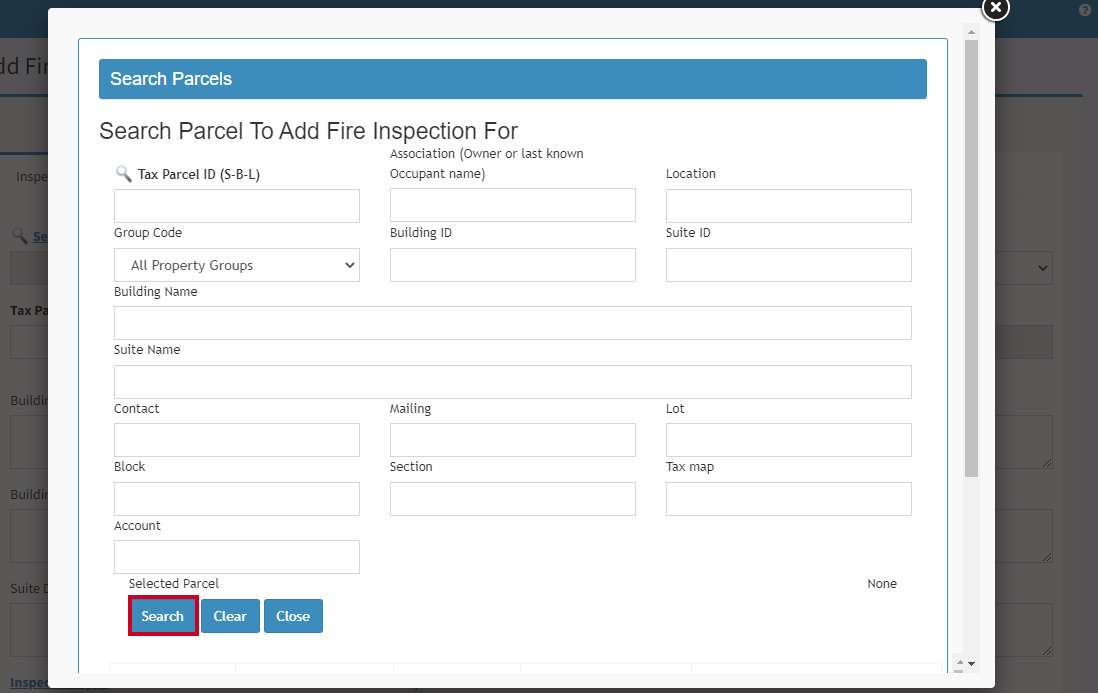Click the Search Parcels header bar
This screenshot has height=693, width=1098.
tap(513, 79)
